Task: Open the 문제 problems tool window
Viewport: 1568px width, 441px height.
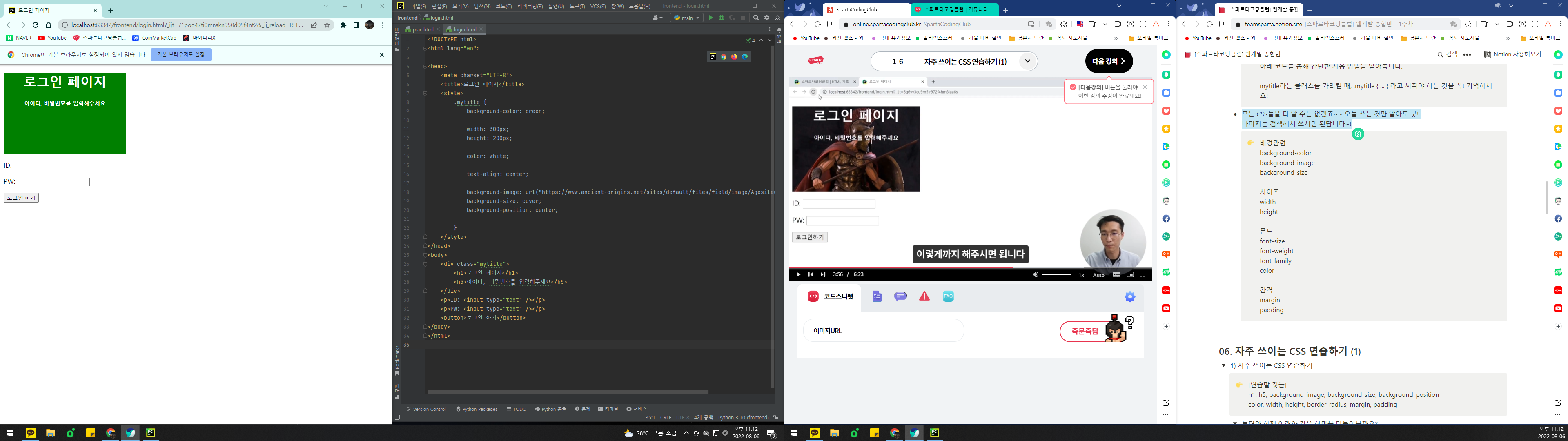Action: click(583, 409)
